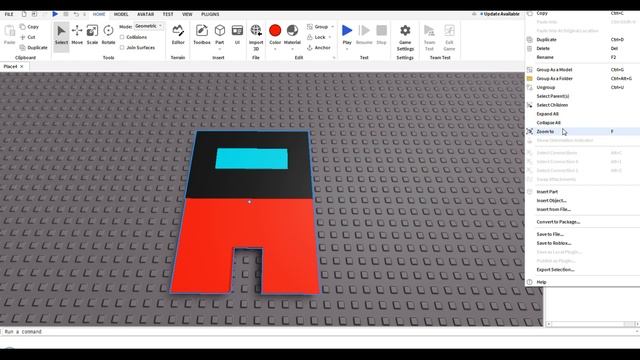Click the Explorer panel horizontal scrollbar
The width and height of the screenshot is (640, 360).
[x=592, y=324]
